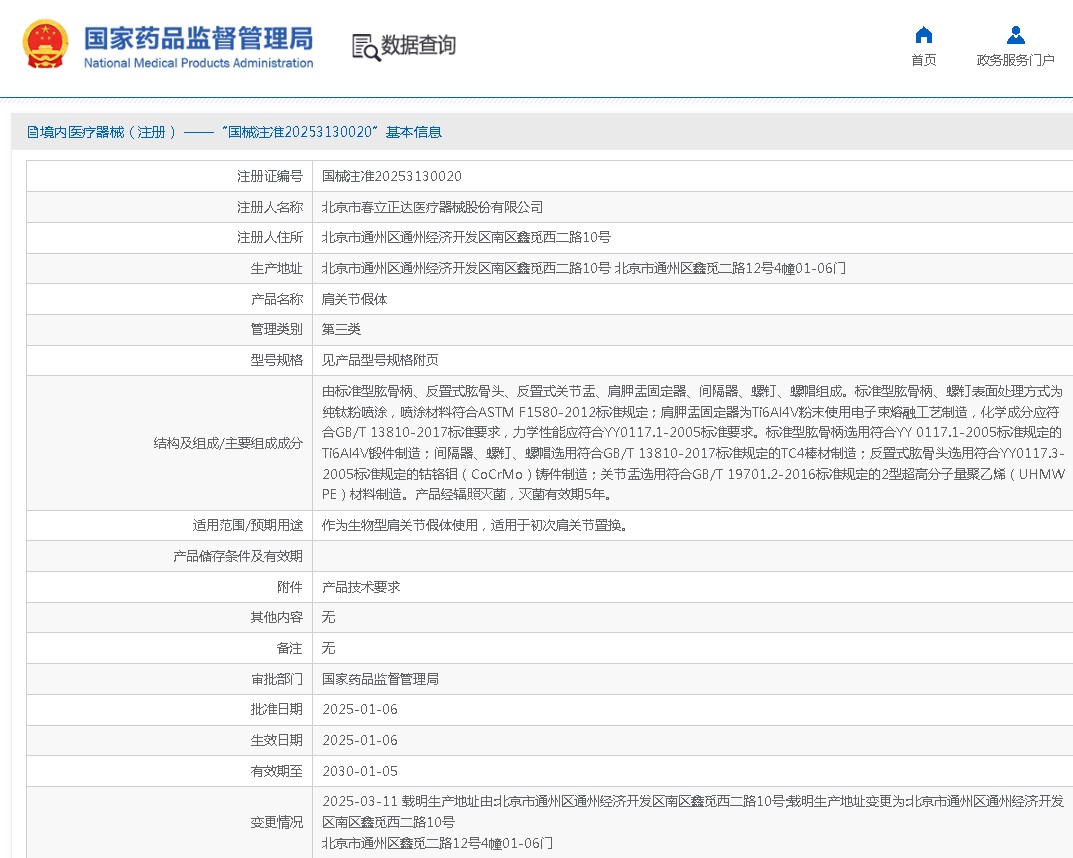This screenshot has width=1073, height=858.
Task: Click the 国家药品监督管理局 site title in header
Action: coord(198,38)
